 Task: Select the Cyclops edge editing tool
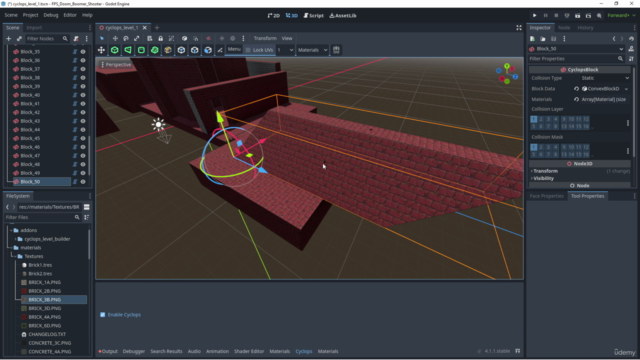(x=195, y=50)
